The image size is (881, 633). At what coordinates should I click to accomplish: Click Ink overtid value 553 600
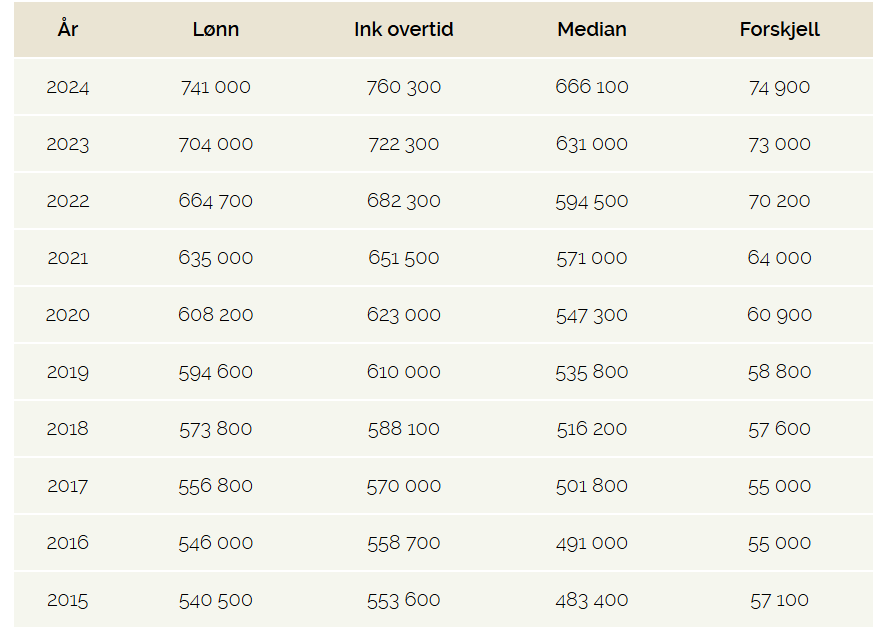pos(403,600)
